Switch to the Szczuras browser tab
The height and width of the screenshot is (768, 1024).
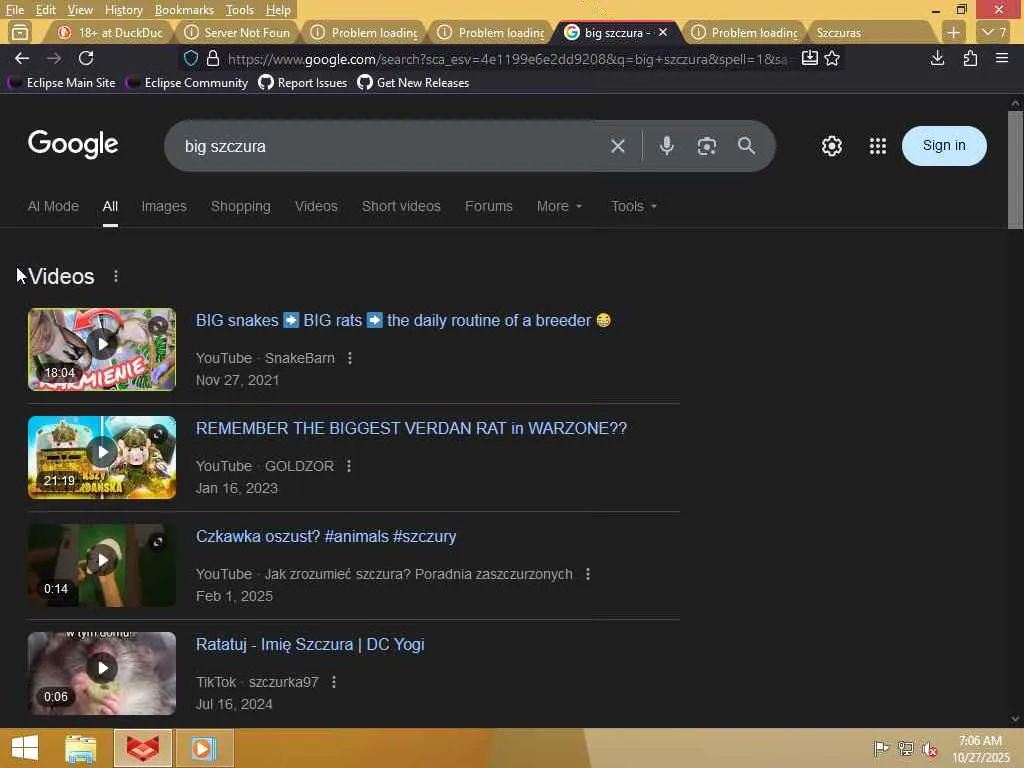tap(870, 32)
